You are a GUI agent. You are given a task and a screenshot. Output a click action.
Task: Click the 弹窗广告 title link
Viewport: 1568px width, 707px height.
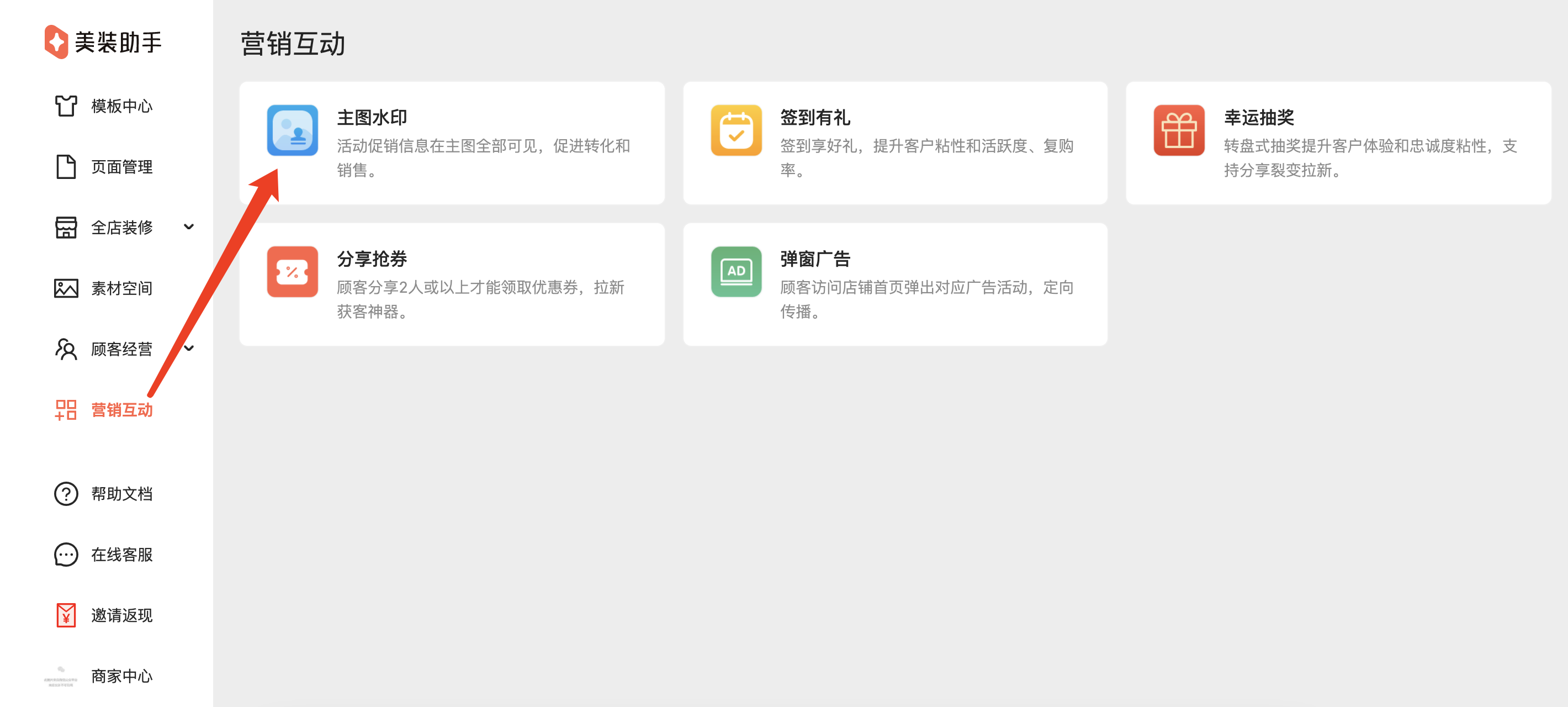[814, 259]
